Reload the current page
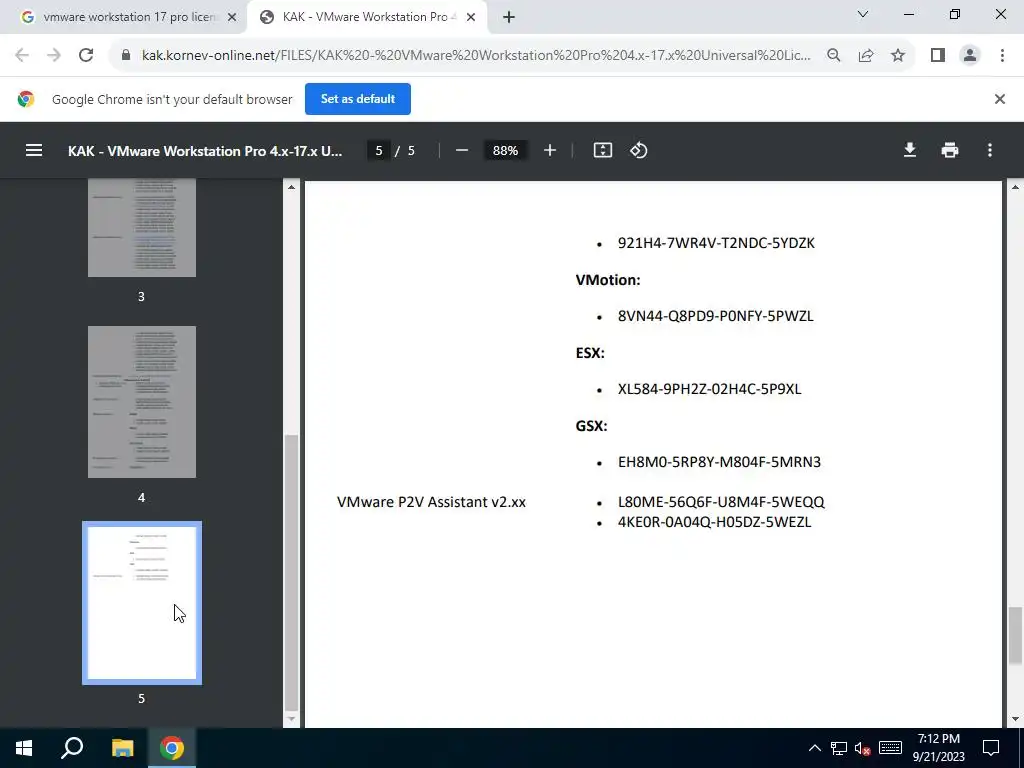The image size is (1024, 768). point(86,56)
